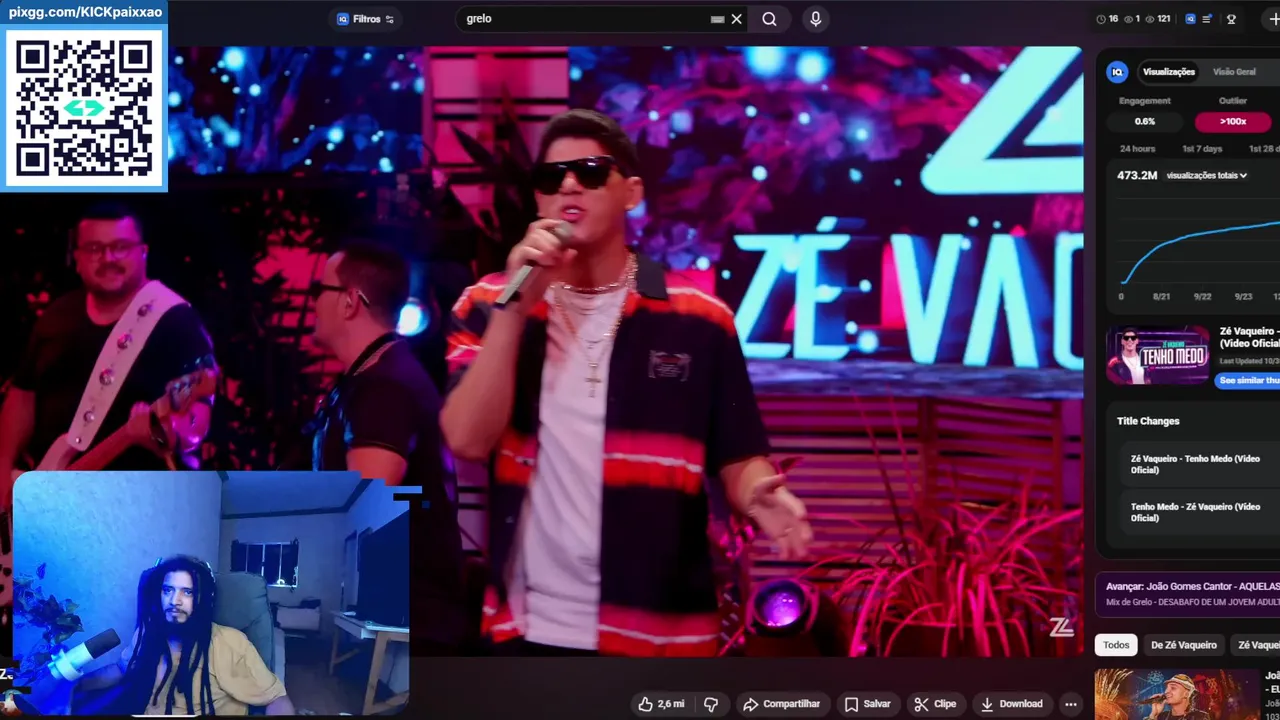Click the >100x outlier badge
The image size is (1280, 720).
pos(1233,121)
